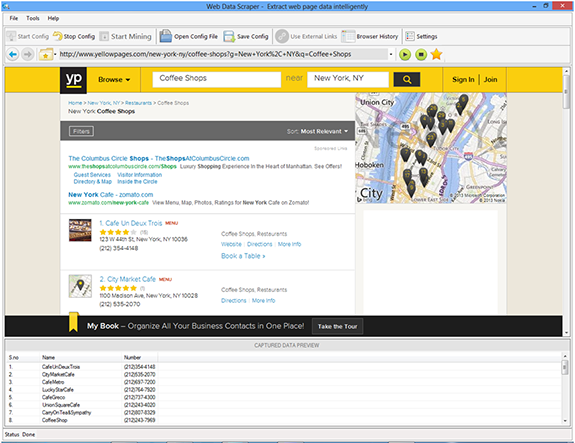This screenshot has width=575, height=443.
Task: Click the Directory & Map link
Action: (x=92, y=182)
